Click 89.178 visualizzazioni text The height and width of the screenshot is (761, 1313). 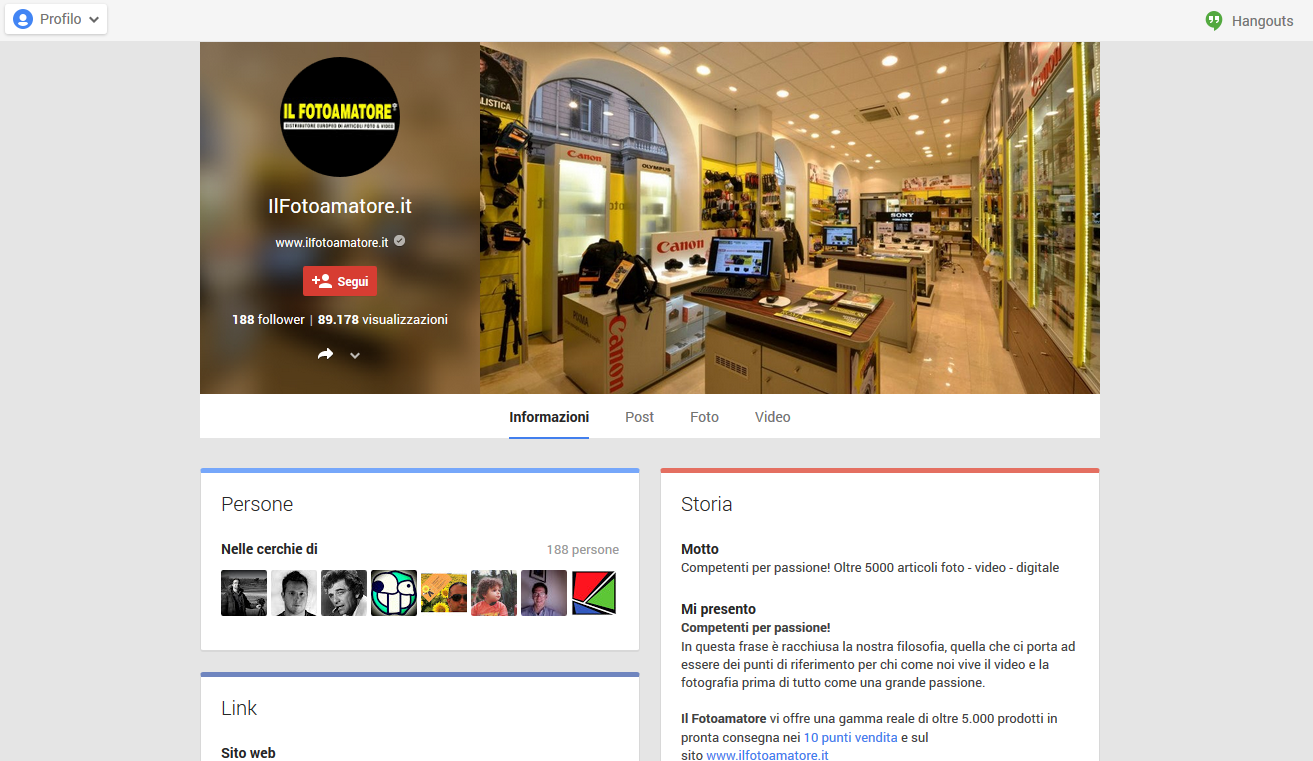coord(383,320)
